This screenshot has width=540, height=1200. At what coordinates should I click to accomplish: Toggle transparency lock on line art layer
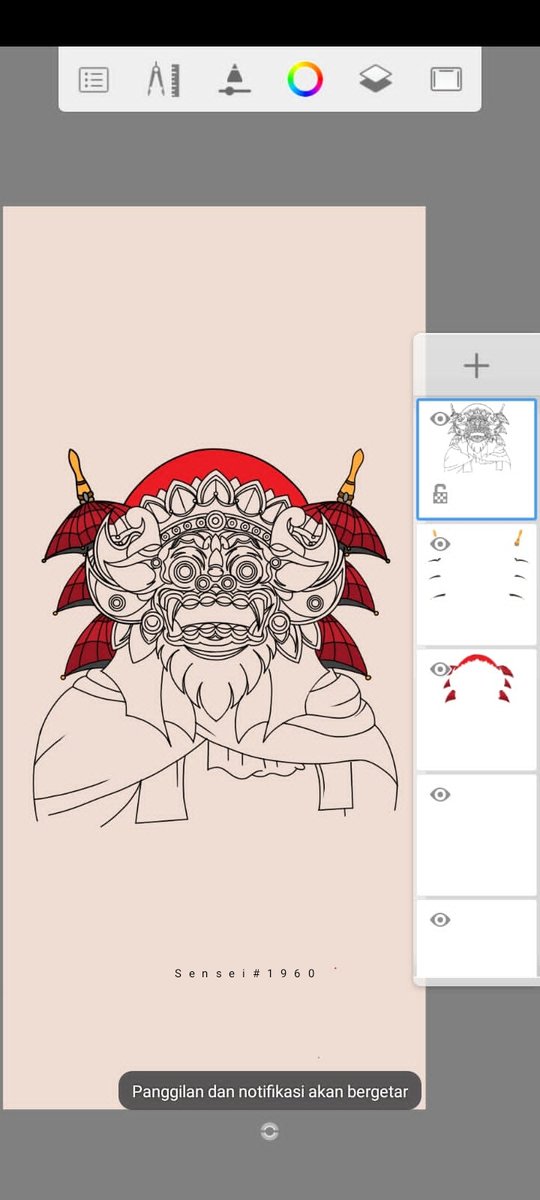[x=439, y=493]
